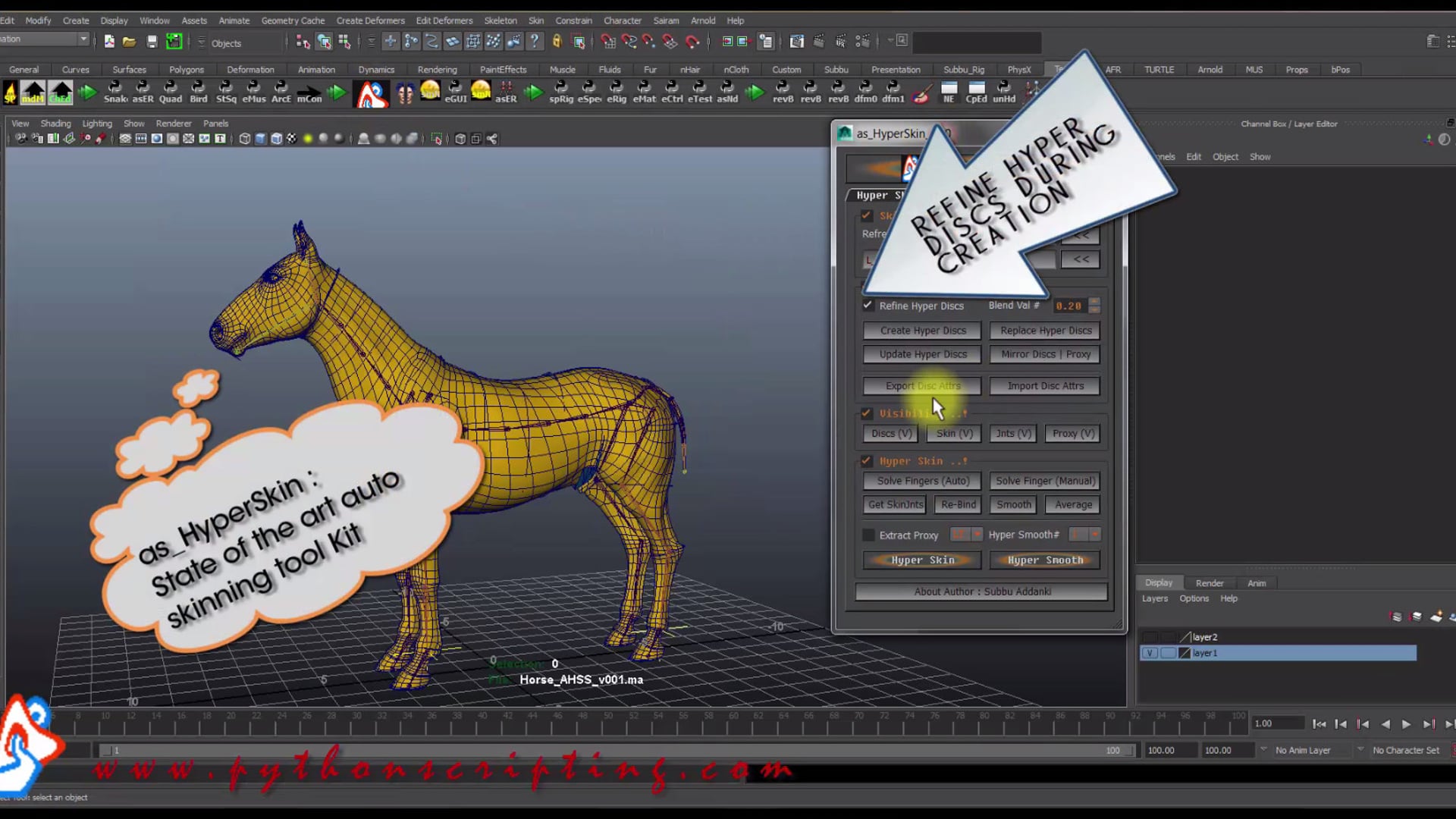Click the eGUI icon on the shelf
The height and width of the screenshot is (819, 1456).
click(457, 91)
